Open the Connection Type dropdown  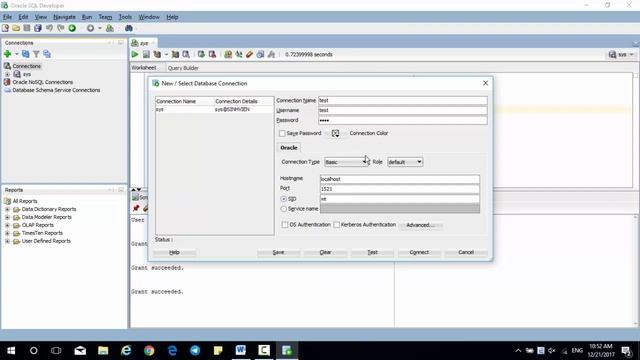point(346,162)
